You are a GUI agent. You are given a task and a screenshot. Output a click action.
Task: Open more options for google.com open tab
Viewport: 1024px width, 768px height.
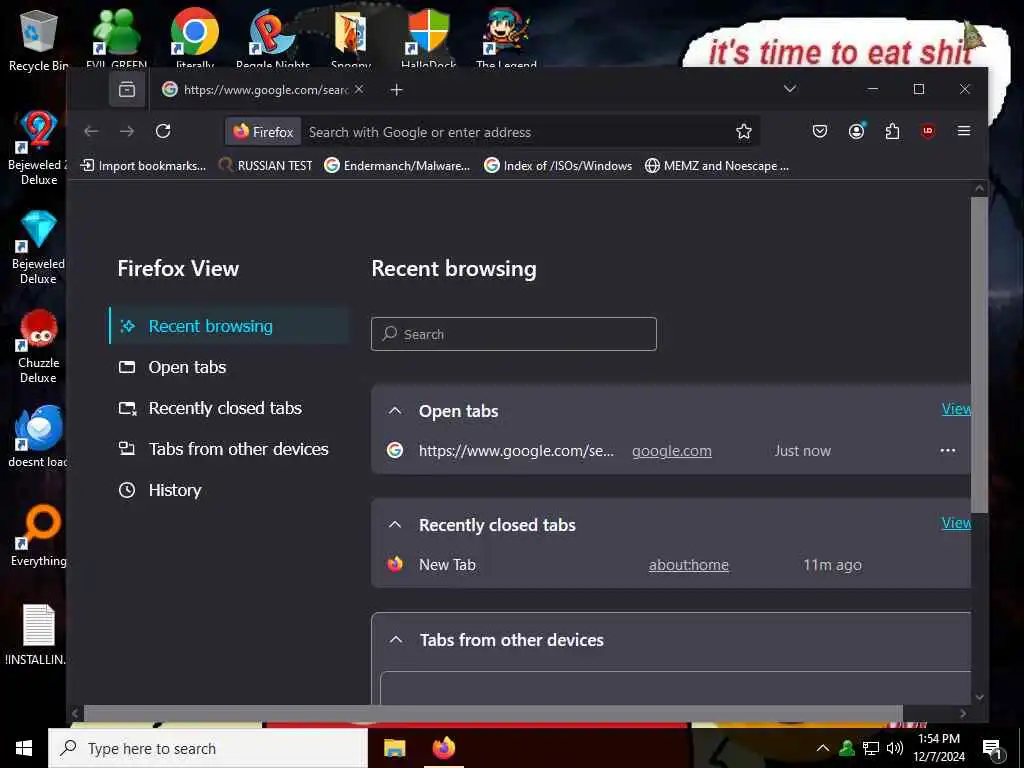pos(948,451)
